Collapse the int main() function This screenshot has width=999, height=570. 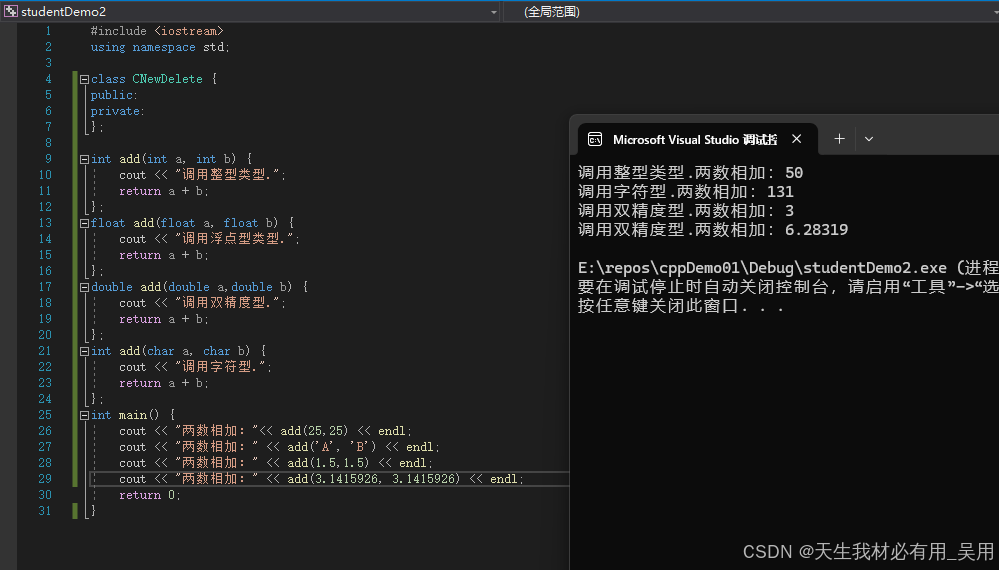click(x=84, y=416)
